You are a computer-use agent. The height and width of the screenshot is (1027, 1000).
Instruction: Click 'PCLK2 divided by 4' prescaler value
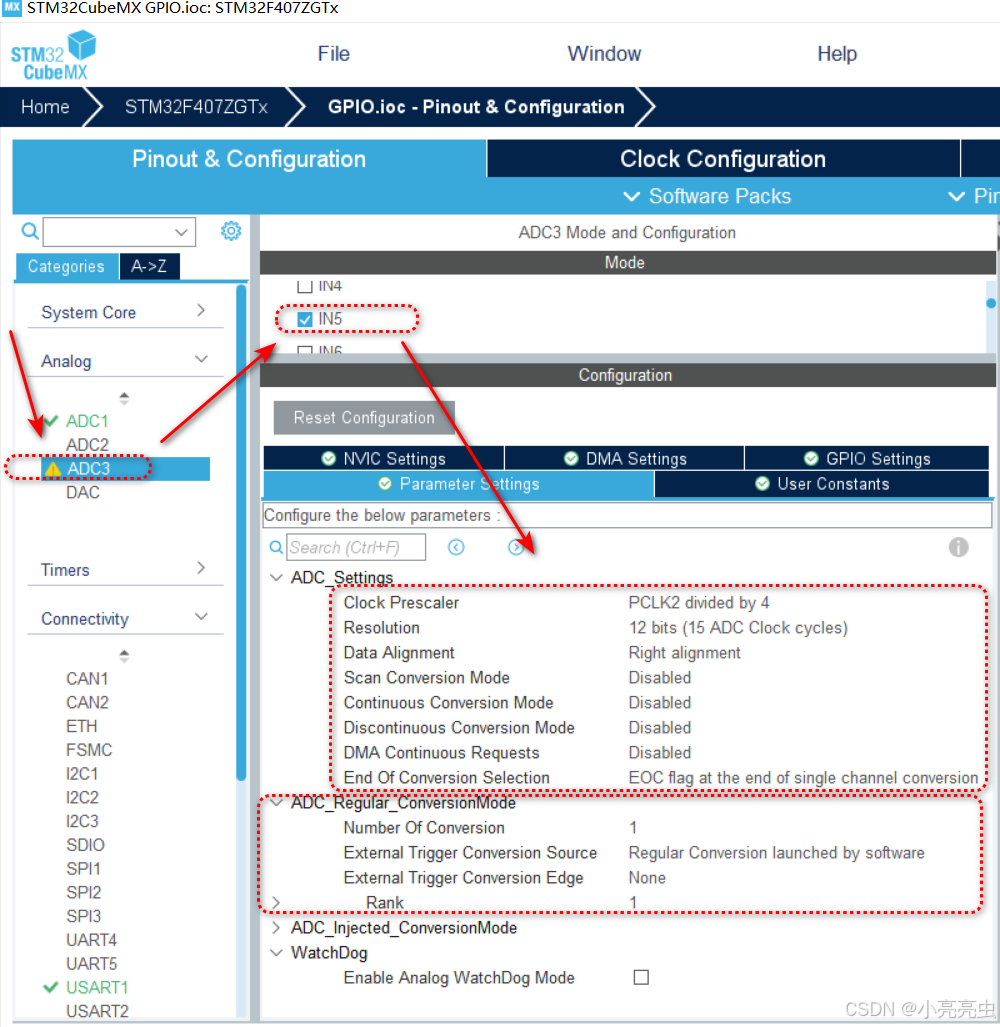pos(699,603)
